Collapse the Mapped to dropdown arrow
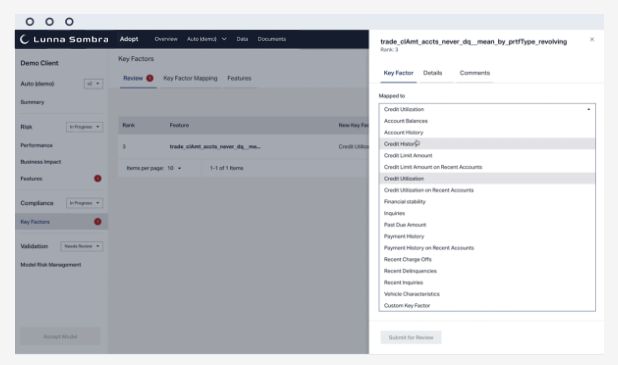618x365 pixels. point(588,109)
